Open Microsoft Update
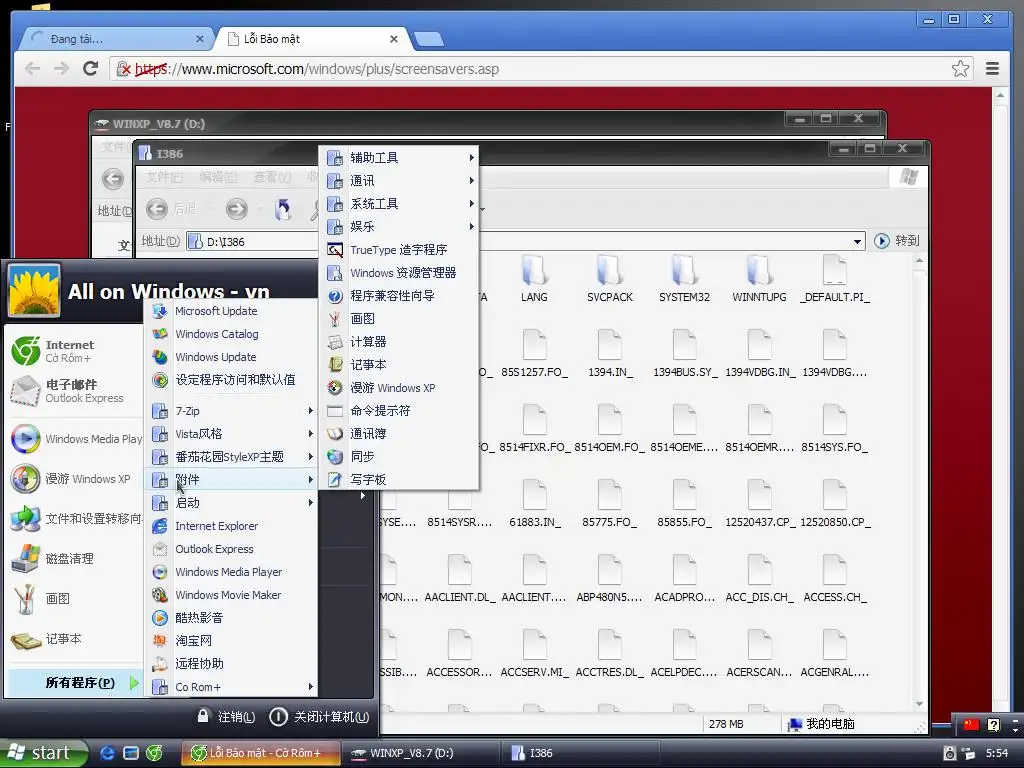This screenshot has width=1024, height=768. point(232,311)
